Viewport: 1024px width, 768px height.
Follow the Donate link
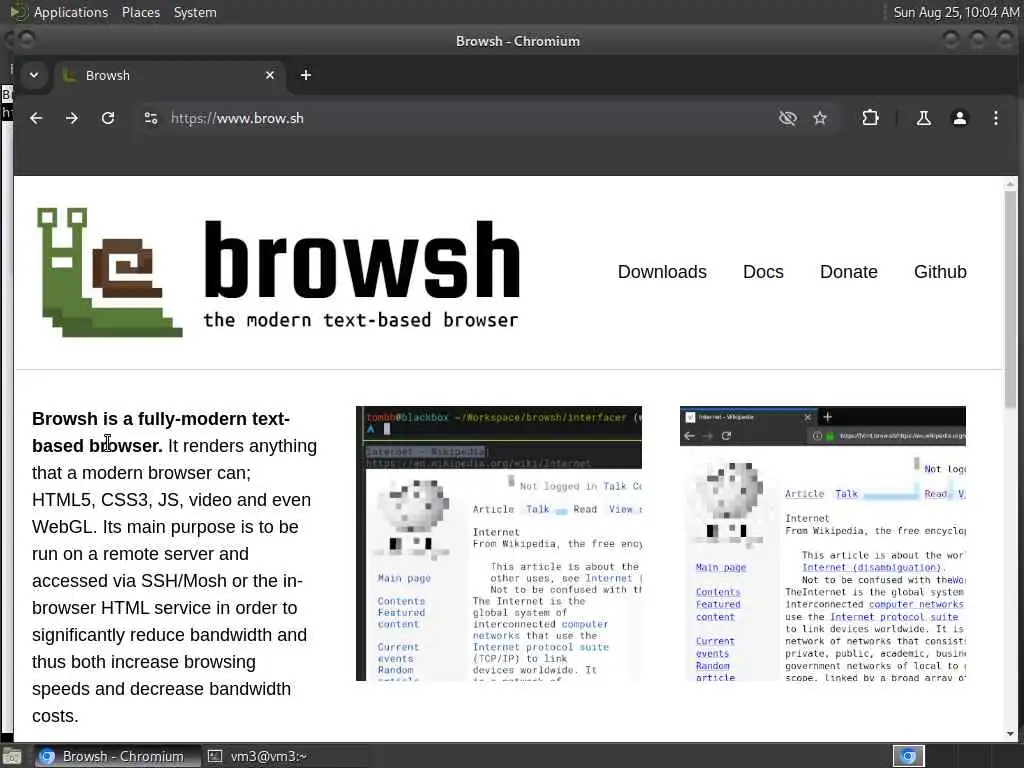point(848,272)
